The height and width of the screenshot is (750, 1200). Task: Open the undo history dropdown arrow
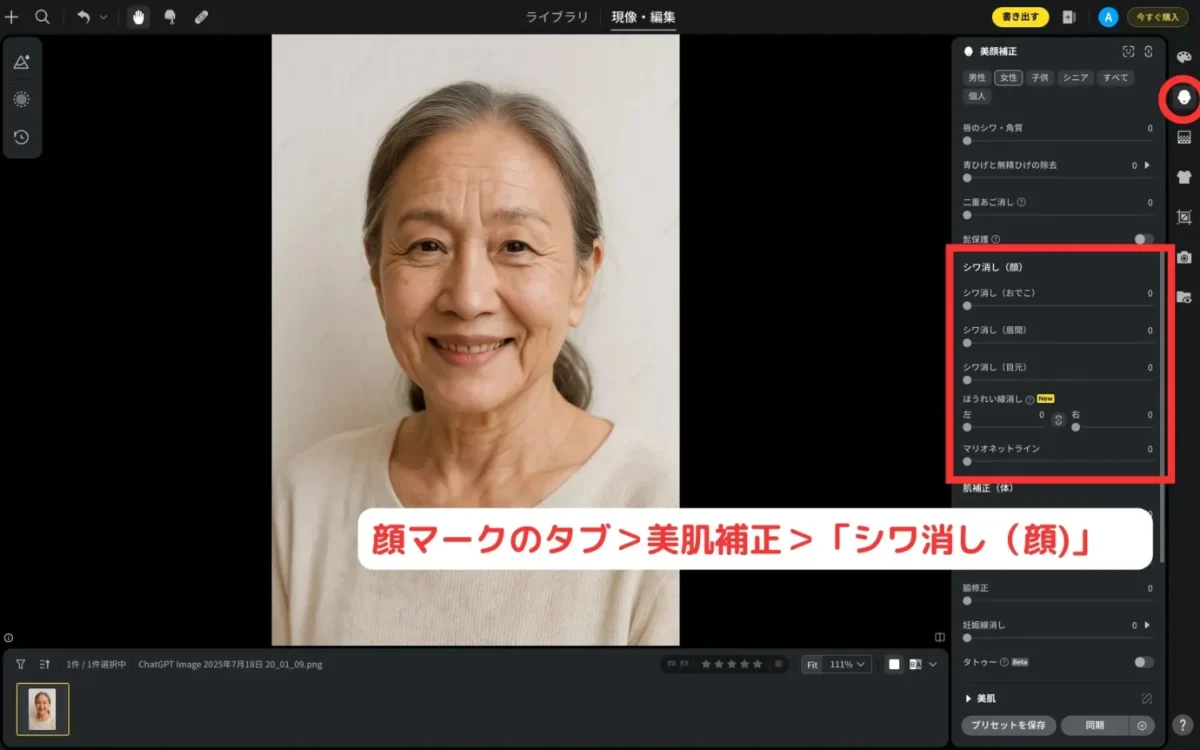coord(103,17)
